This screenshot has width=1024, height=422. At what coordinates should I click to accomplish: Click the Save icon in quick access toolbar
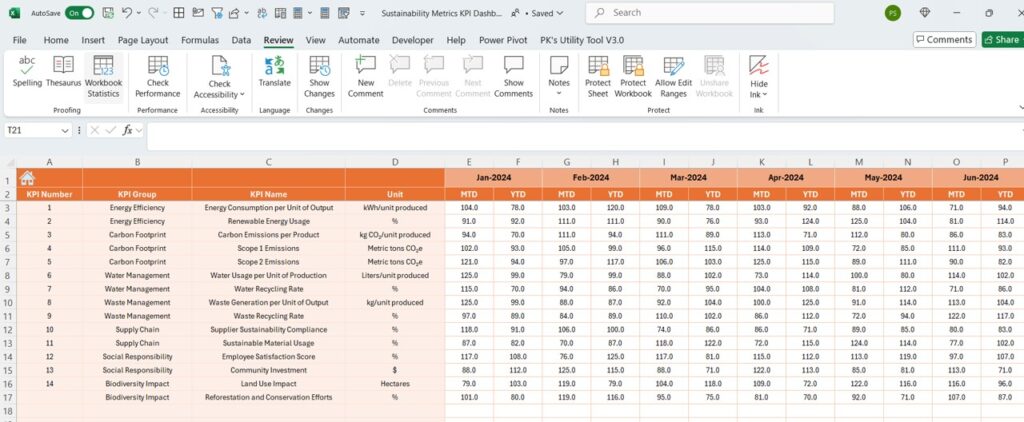[108, 12]
